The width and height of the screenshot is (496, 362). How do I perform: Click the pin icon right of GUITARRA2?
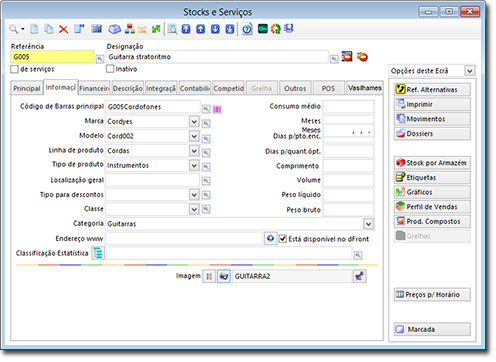[359, 276]
